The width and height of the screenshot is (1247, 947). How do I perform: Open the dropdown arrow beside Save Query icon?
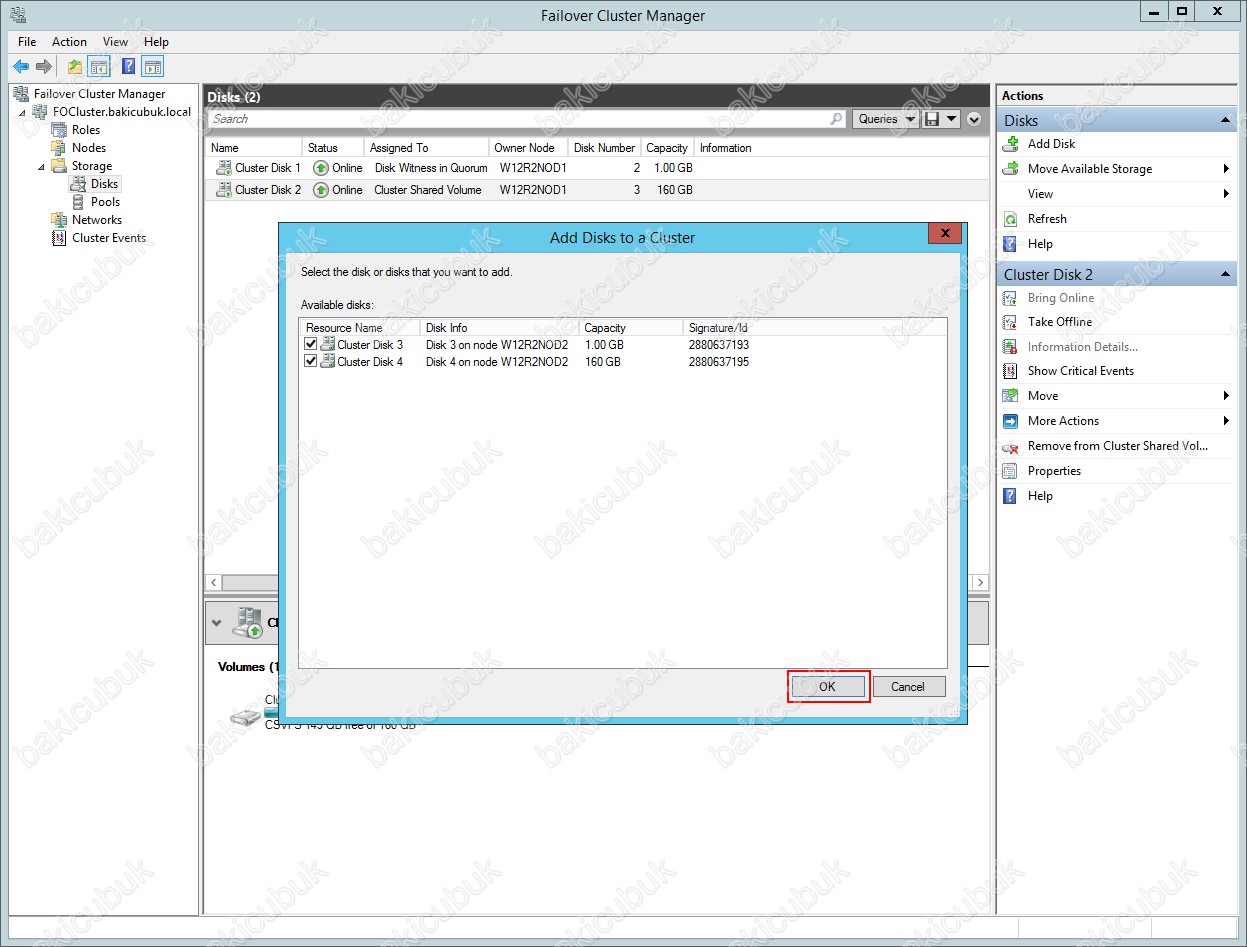(952, 119)
